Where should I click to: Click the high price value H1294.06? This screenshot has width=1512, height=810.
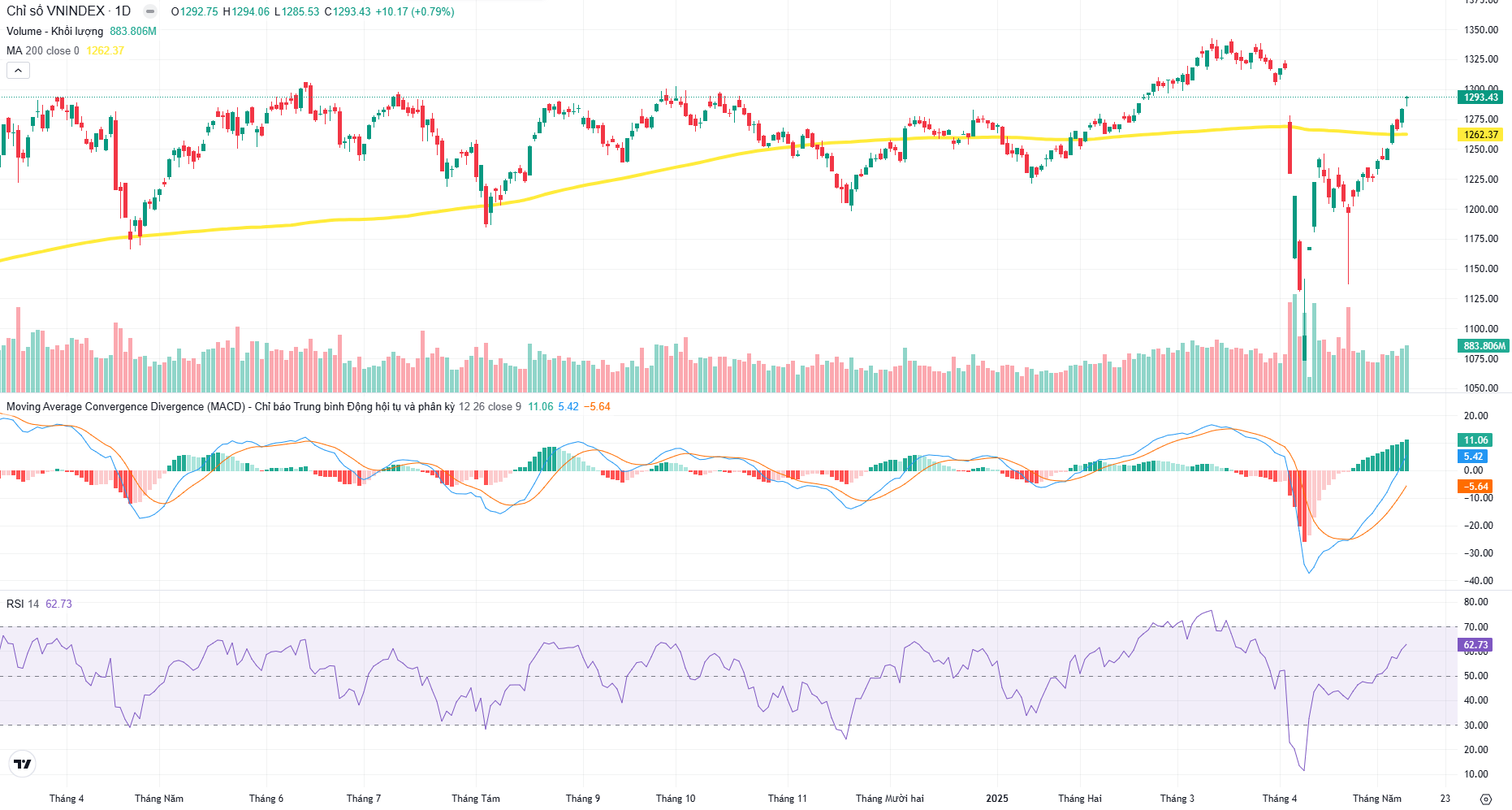[246, 11]
